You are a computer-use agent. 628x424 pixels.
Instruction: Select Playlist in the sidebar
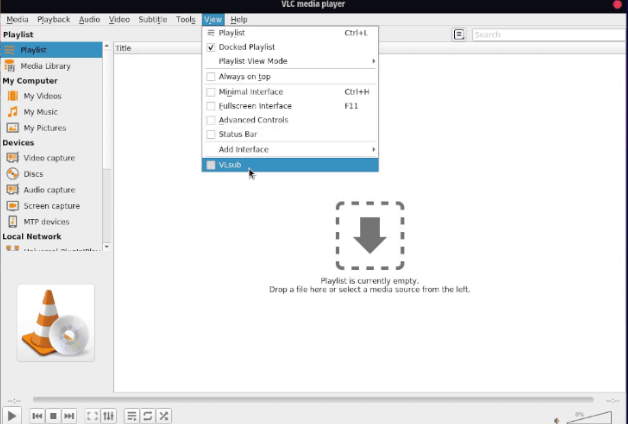[51, 50]
